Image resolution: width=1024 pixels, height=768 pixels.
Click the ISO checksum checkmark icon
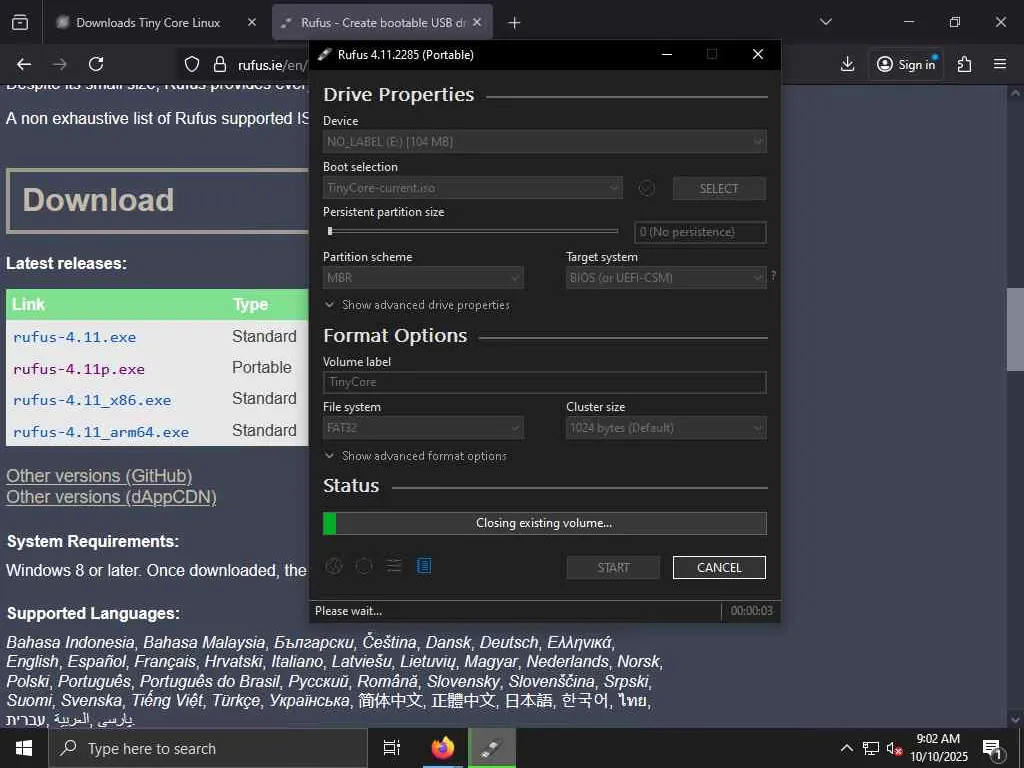pyautogui.click(x=647, y=188)
